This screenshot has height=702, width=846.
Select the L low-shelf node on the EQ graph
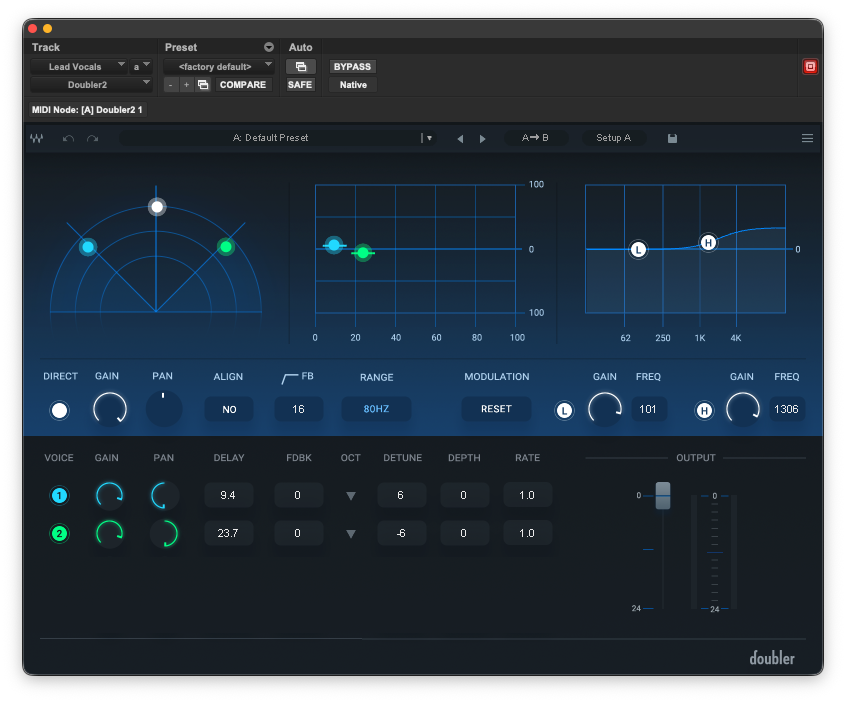pyautogui.click(x=638, y=250)
